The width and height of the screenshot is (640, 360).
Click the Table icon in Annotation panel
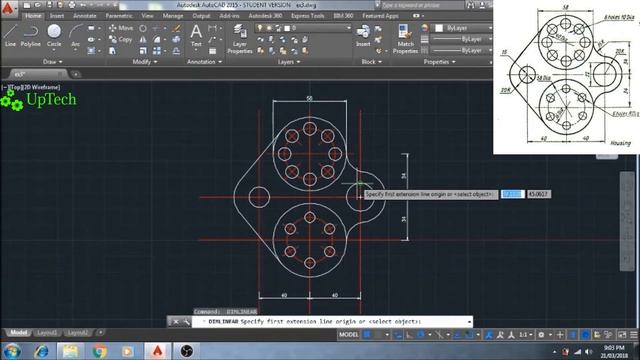coord(212,51)
